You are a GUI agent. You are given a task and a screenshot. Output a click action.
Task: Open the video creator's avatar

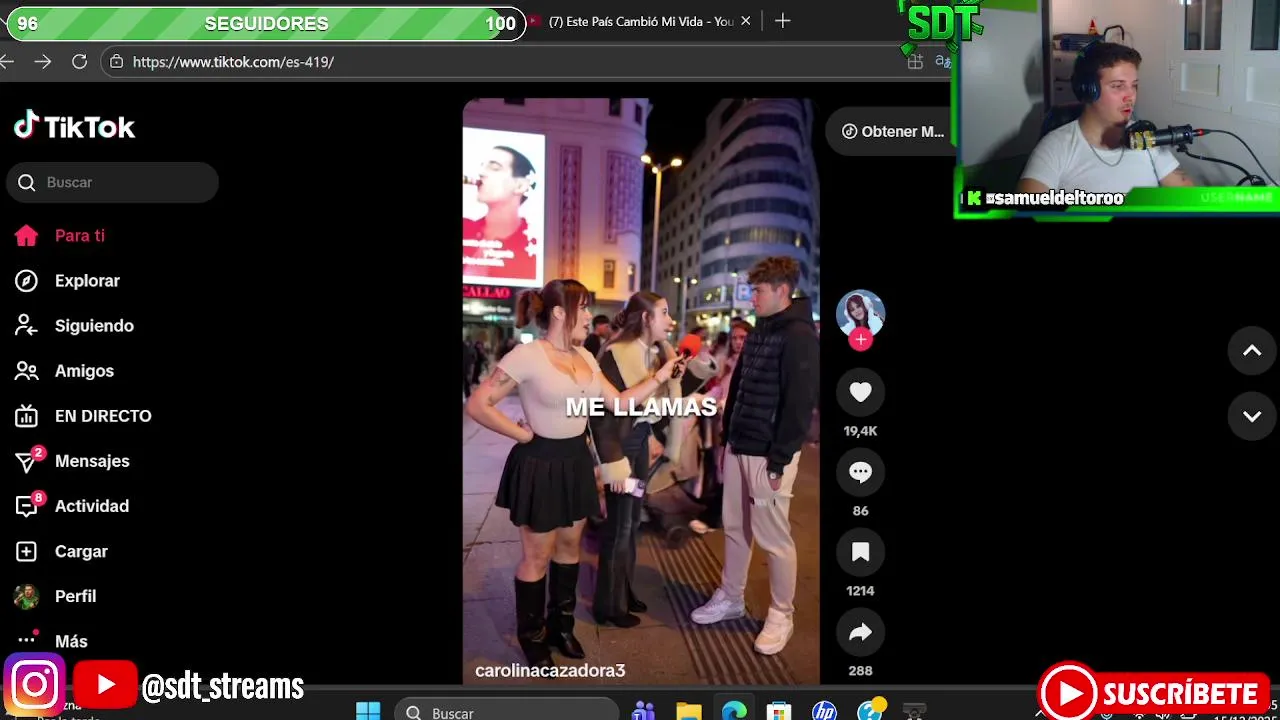pos(860,314)
